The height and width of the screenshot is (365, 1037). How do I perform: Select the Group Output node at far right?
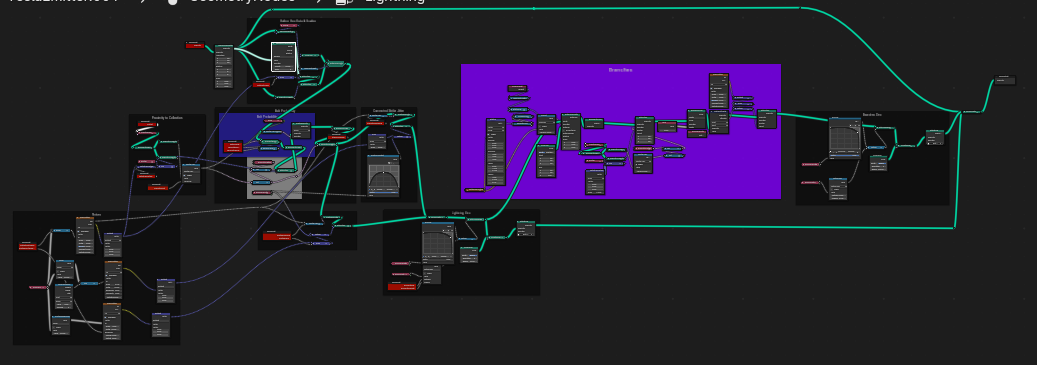pyautogui.click(x=1005, y=80)
